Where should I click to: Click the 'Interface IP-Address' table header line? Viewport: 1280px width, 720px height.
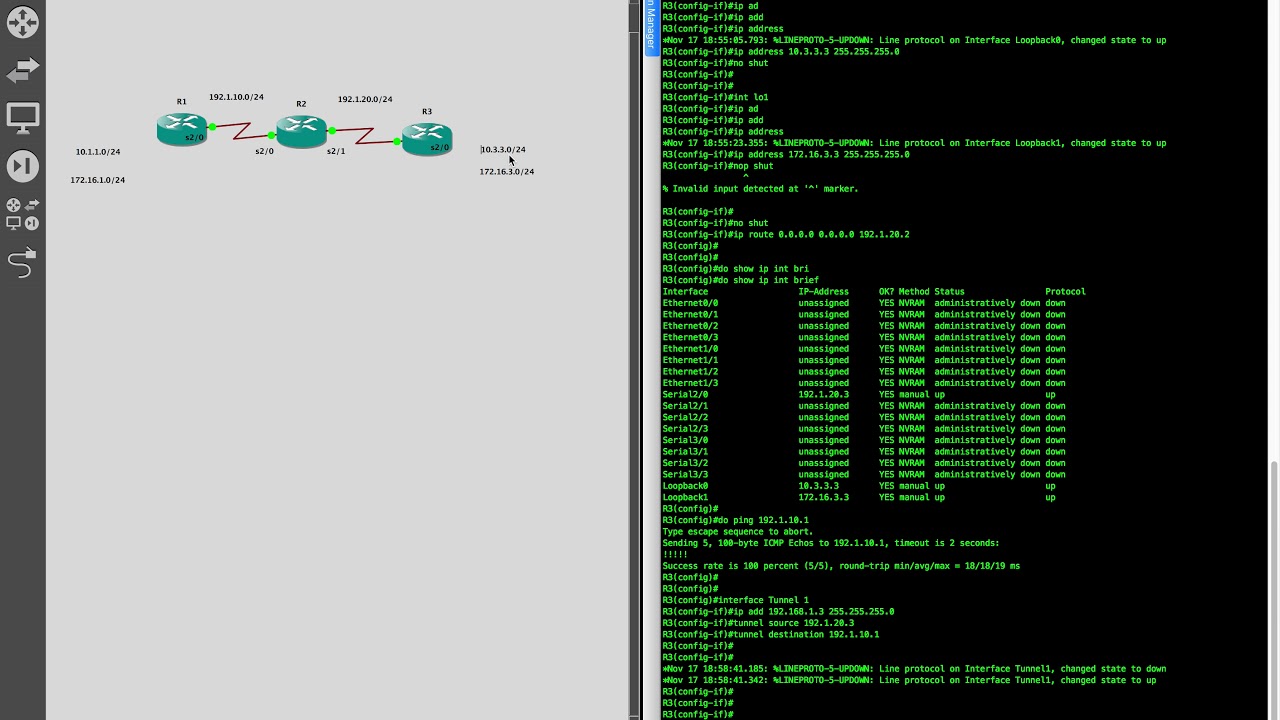click(874, 291)
